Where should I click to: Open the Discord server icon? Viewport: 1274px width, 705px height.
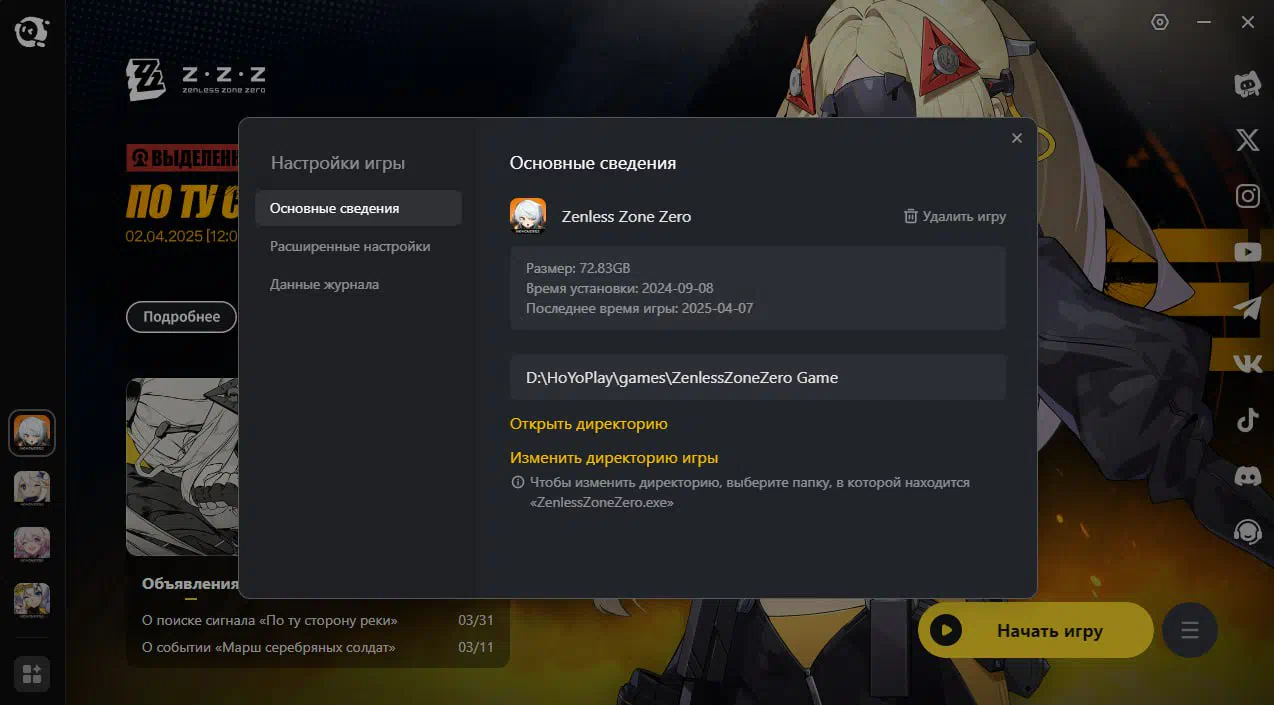(1248, 476)
